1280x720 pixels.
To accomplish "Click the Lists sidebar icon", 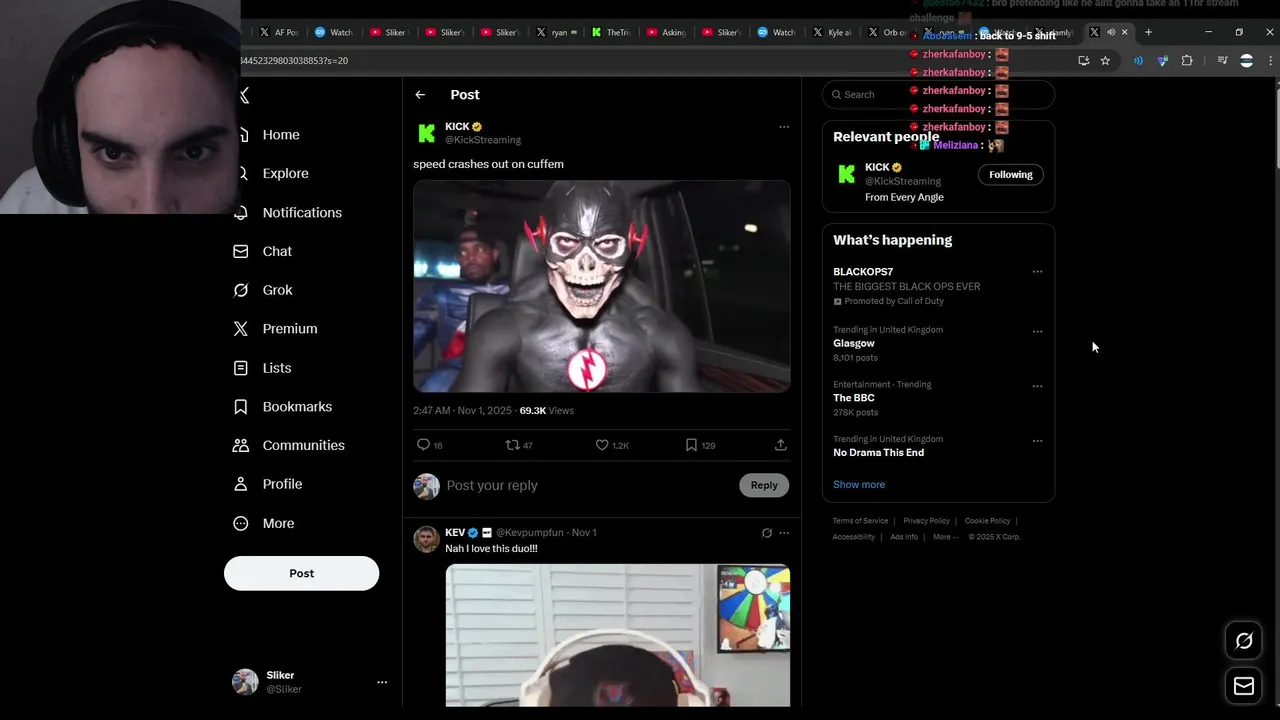I will [x=241, y=368].
